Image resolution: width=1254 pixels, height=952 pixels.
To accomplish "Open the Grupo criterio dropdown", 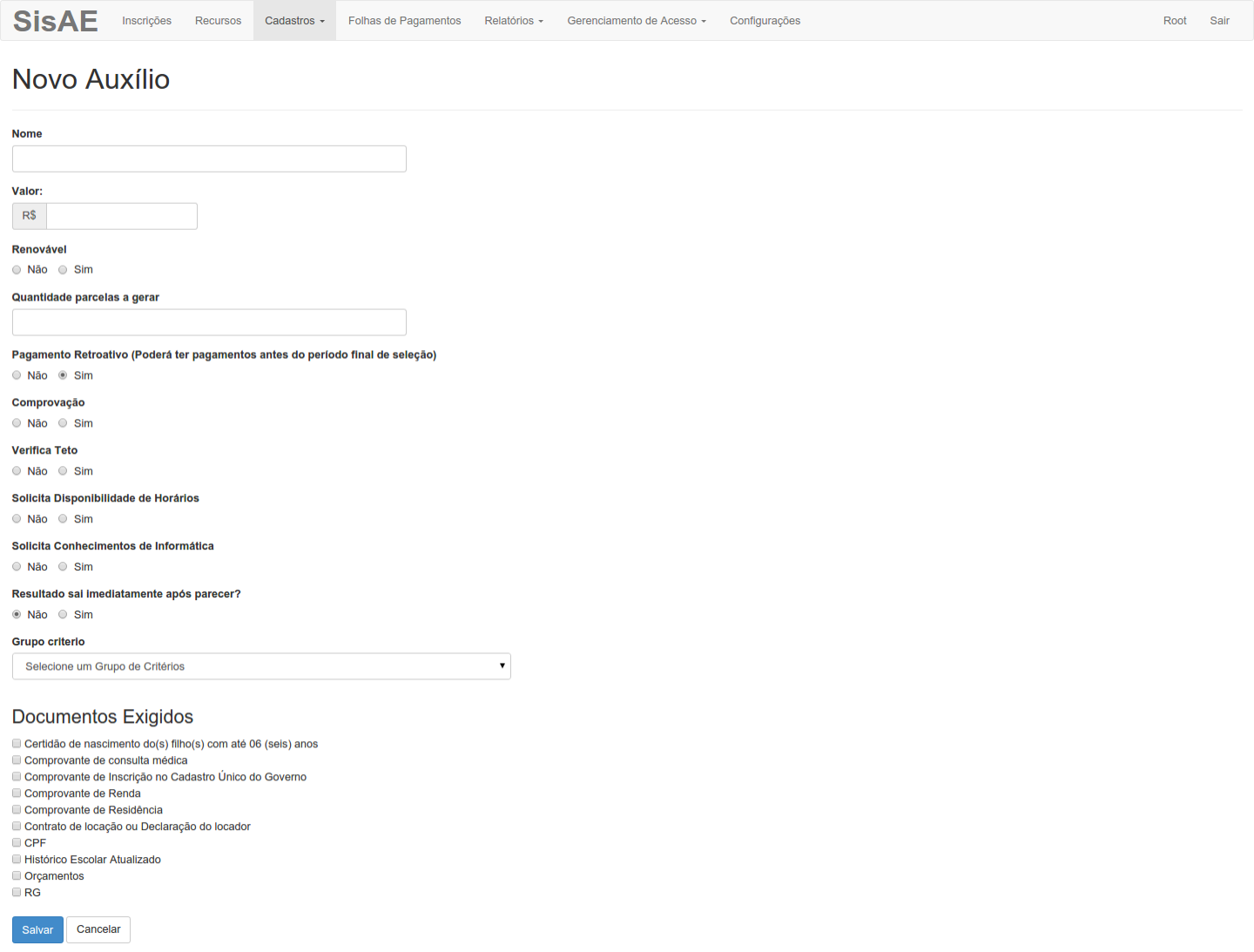I will click(261, 666).
